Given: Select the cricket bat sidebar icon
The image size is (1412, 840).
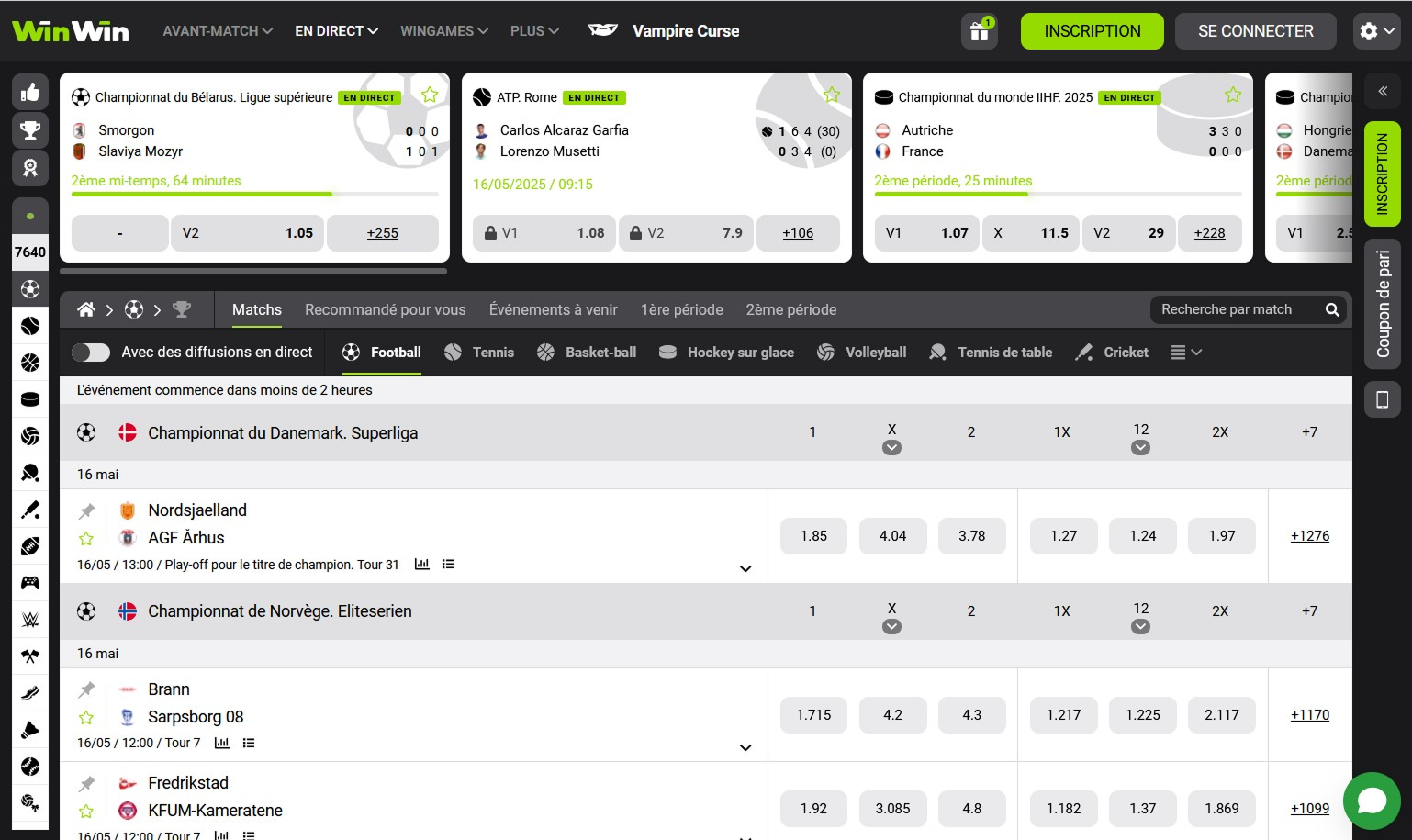Looking at the screenshot, I should click(30, 510).
